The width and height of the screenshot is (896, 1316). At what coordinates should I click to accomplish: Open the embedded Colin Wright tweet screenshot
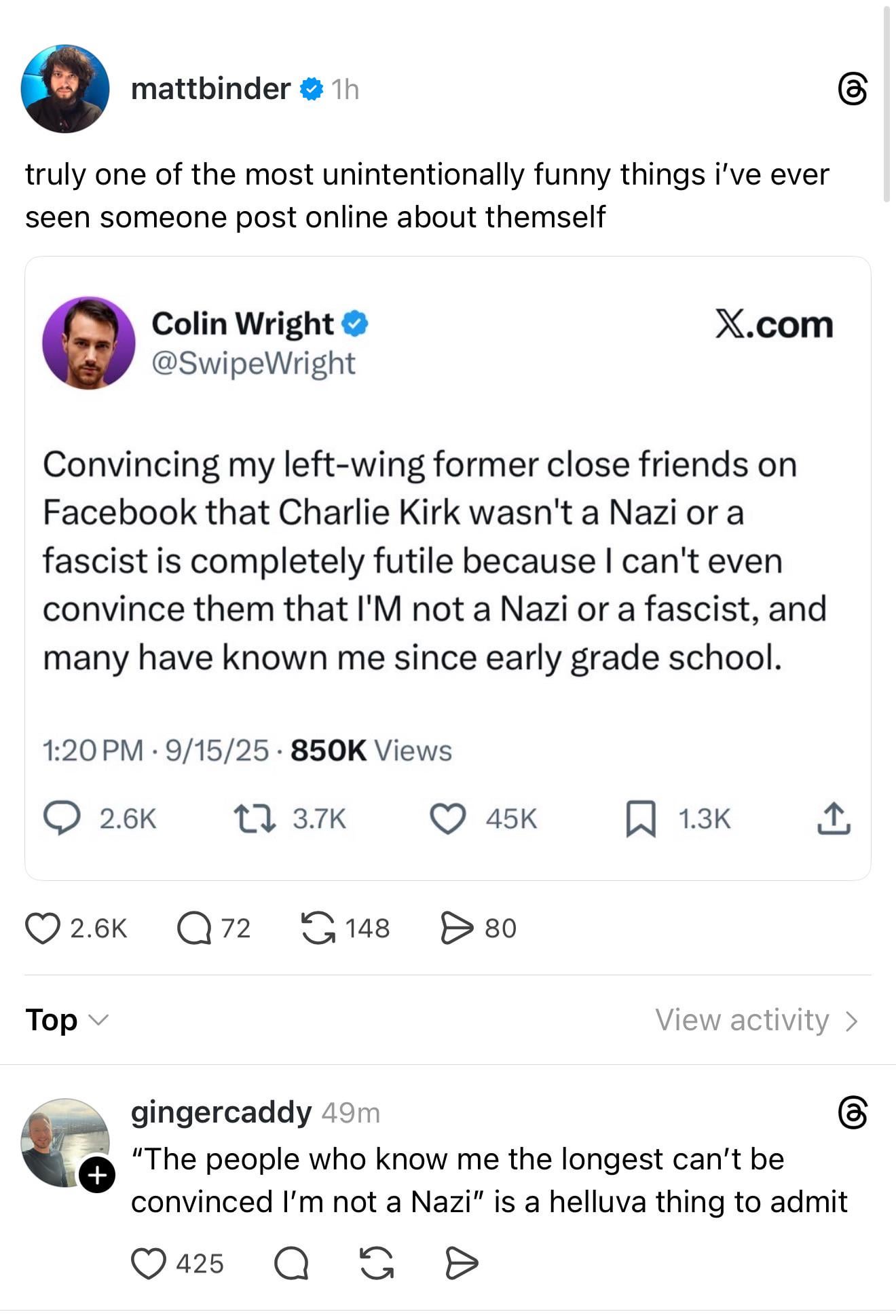448,568
